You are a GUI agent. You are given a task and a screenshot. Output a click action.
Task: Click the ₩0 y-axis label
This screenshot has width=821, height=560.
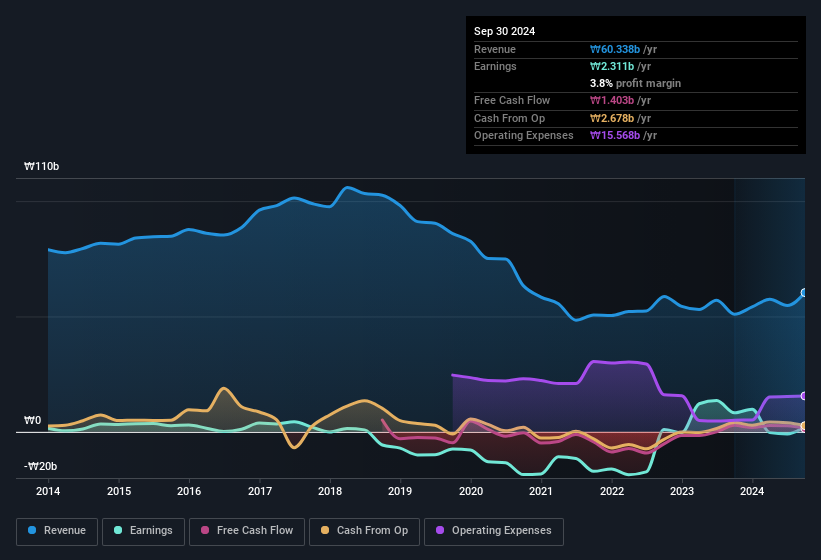[x=32, y=421]
